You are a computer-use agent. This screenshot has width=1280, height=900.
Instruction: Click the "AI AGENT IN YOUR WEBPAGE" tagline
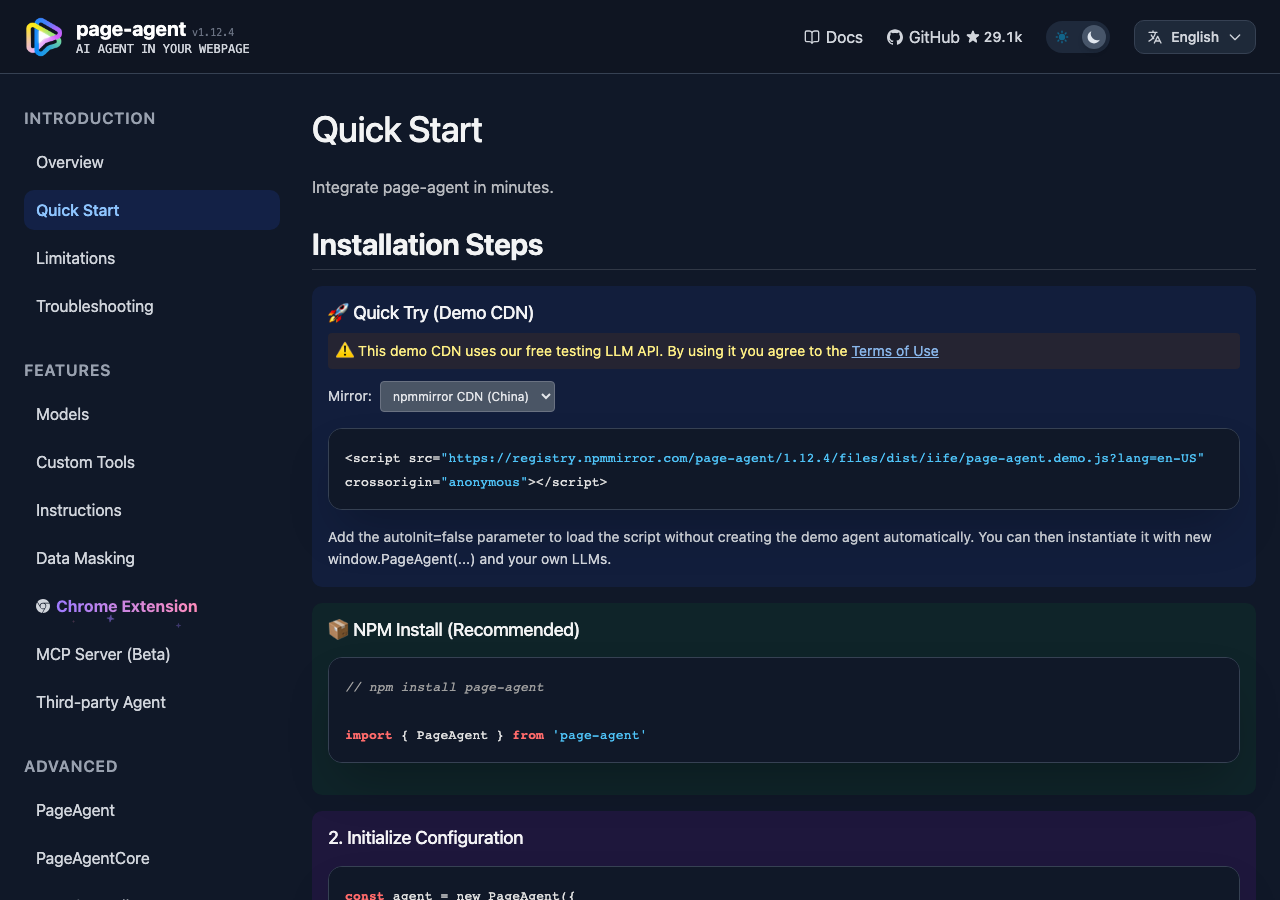click(163, 49)
